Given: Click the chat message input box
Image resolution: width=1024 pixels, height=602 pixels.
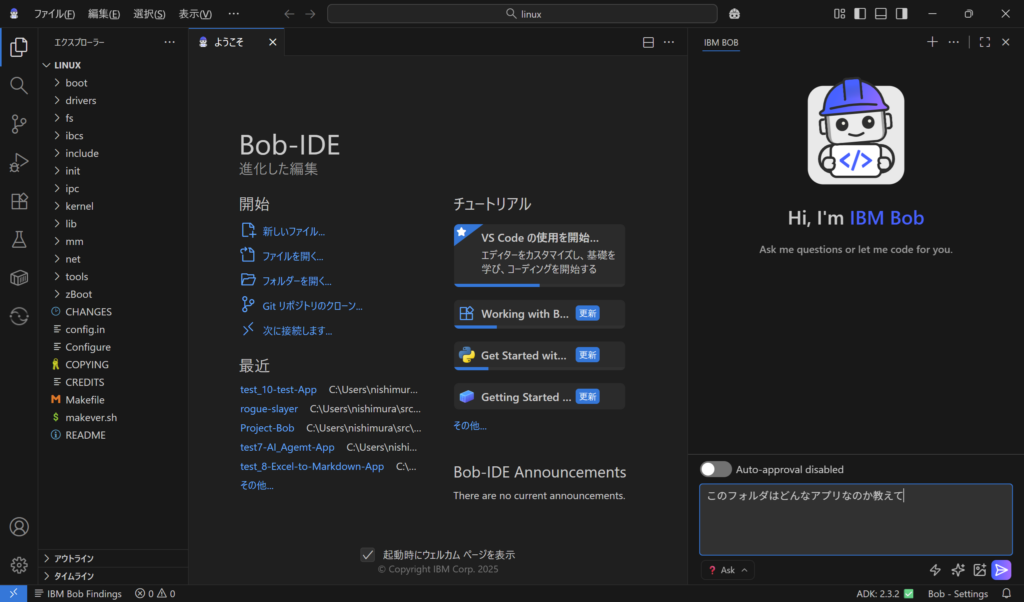Looking at the screenshot, I should (854, 518).
